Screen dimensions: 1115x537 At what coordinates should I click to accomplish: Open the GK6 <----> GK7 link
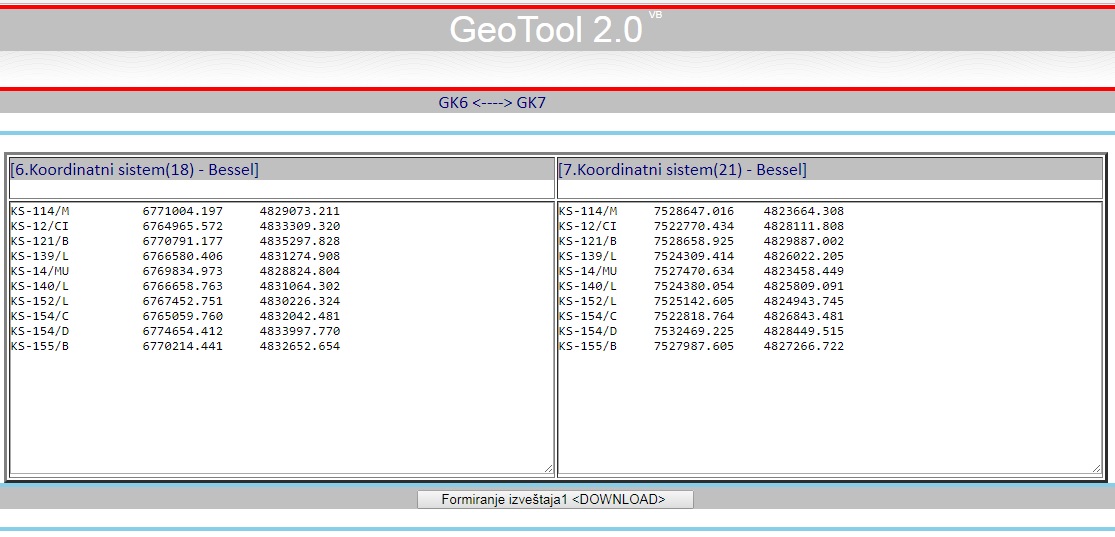[x=492, y=102]
